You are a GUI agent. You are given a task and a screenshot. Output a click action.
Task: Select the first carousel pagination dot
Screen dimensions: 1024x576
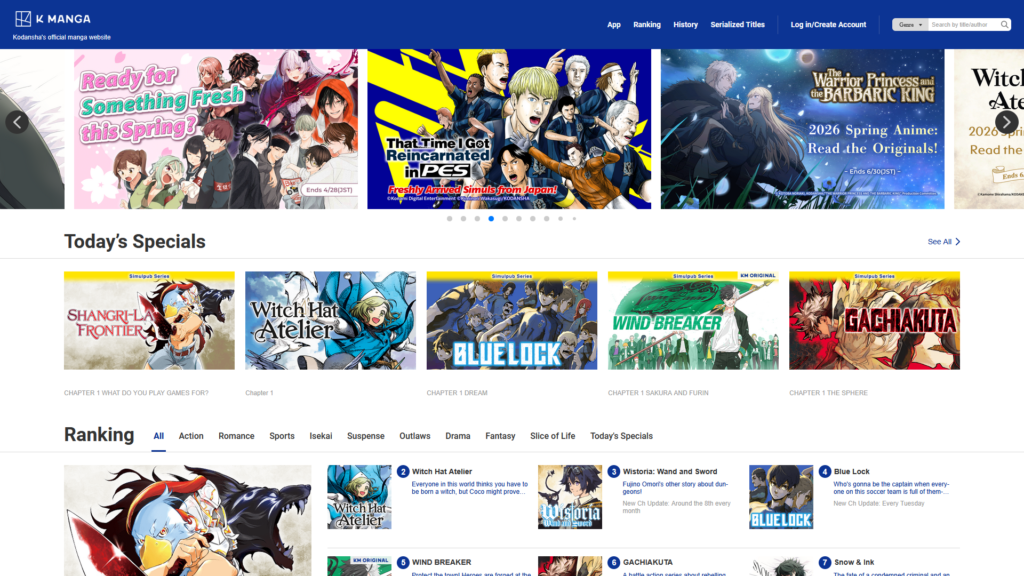tap(450, 218)
